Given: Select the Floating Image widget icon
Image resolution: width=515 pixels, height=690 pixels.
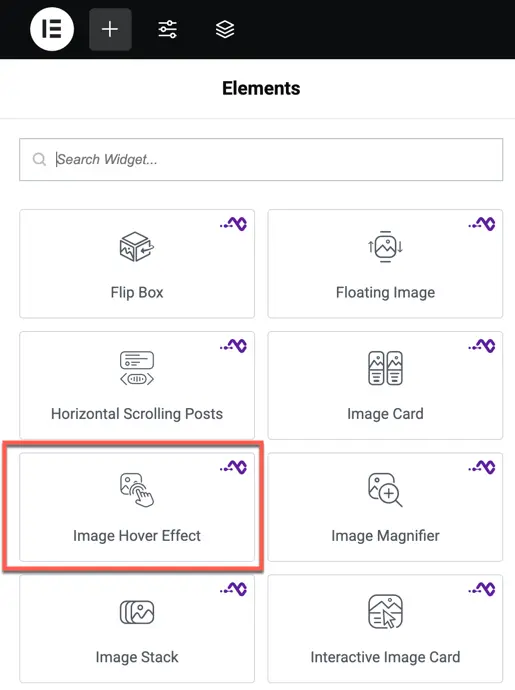Looking at the screenshot, I should click(x=386, y=247).
